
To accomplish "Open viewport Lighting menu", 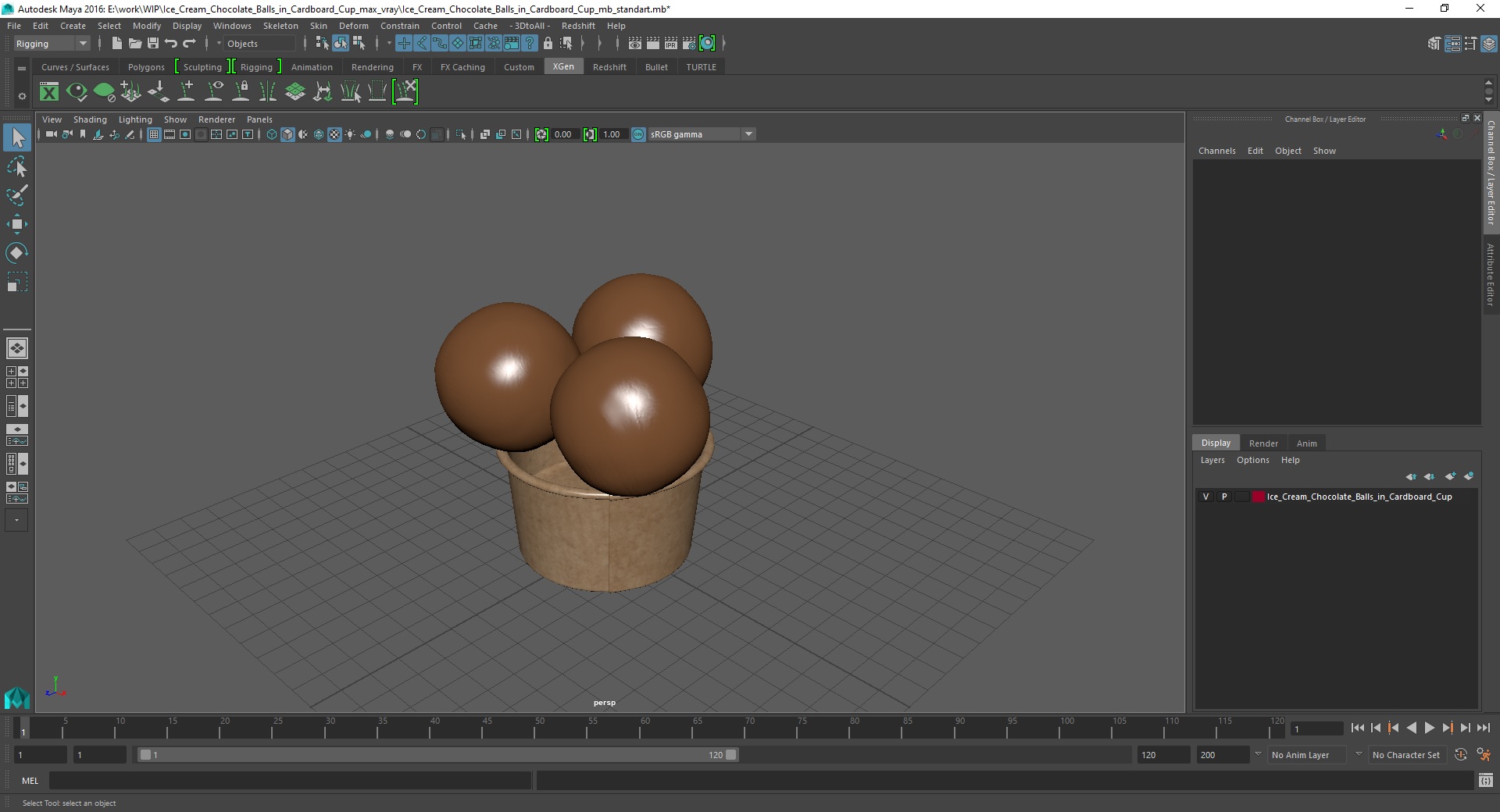I will 135,119.
